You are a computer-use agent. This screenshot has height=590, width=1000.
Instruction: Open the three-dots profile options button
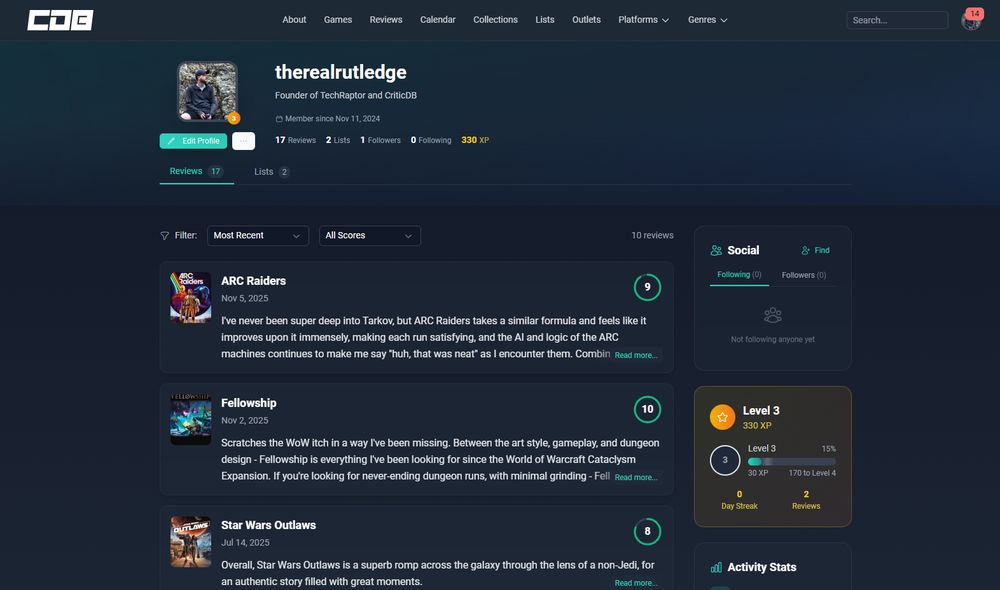[243, 141]
